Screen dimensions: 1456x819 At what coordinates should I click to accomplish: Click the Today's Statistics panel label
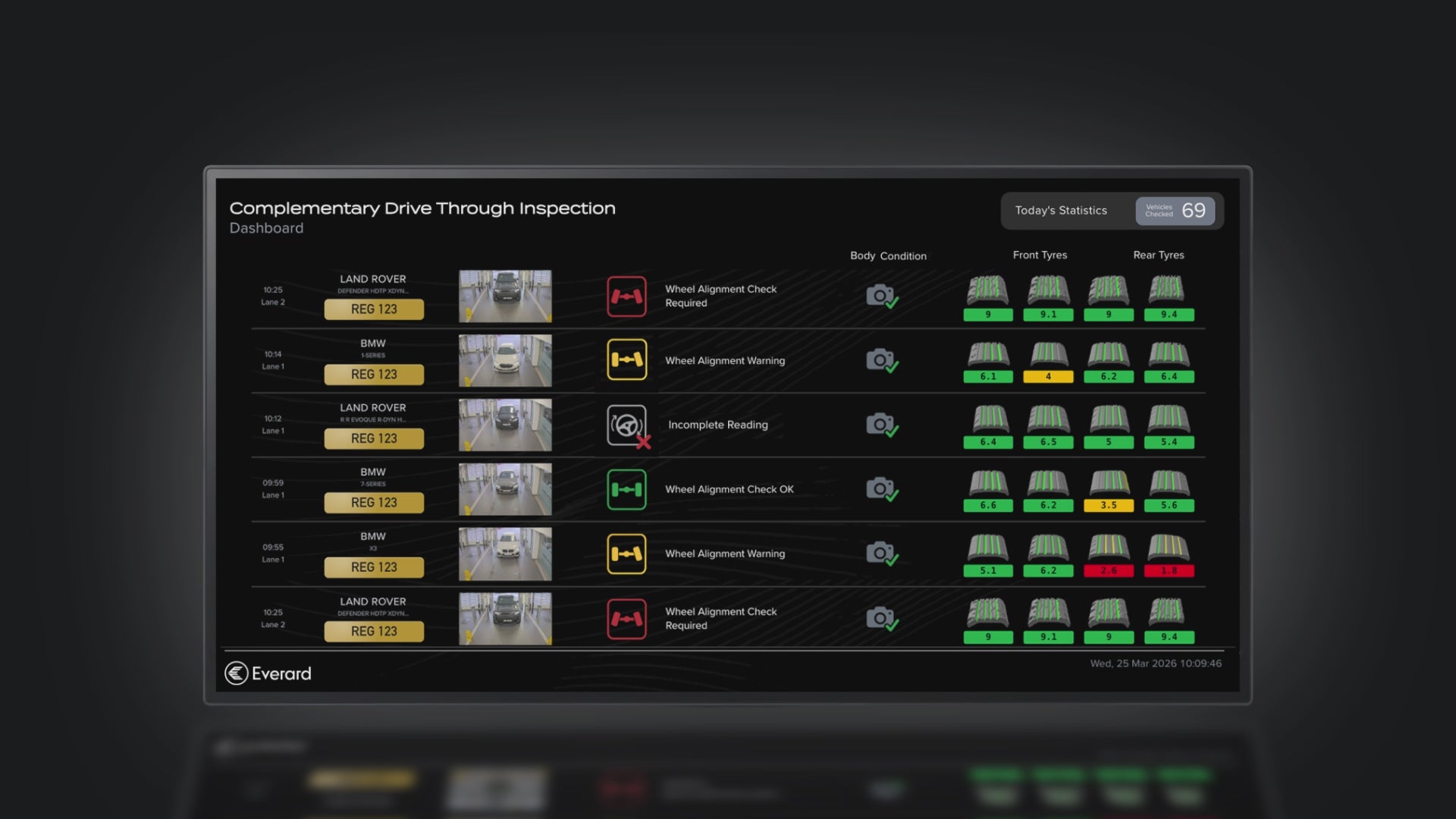(1061, 211)
